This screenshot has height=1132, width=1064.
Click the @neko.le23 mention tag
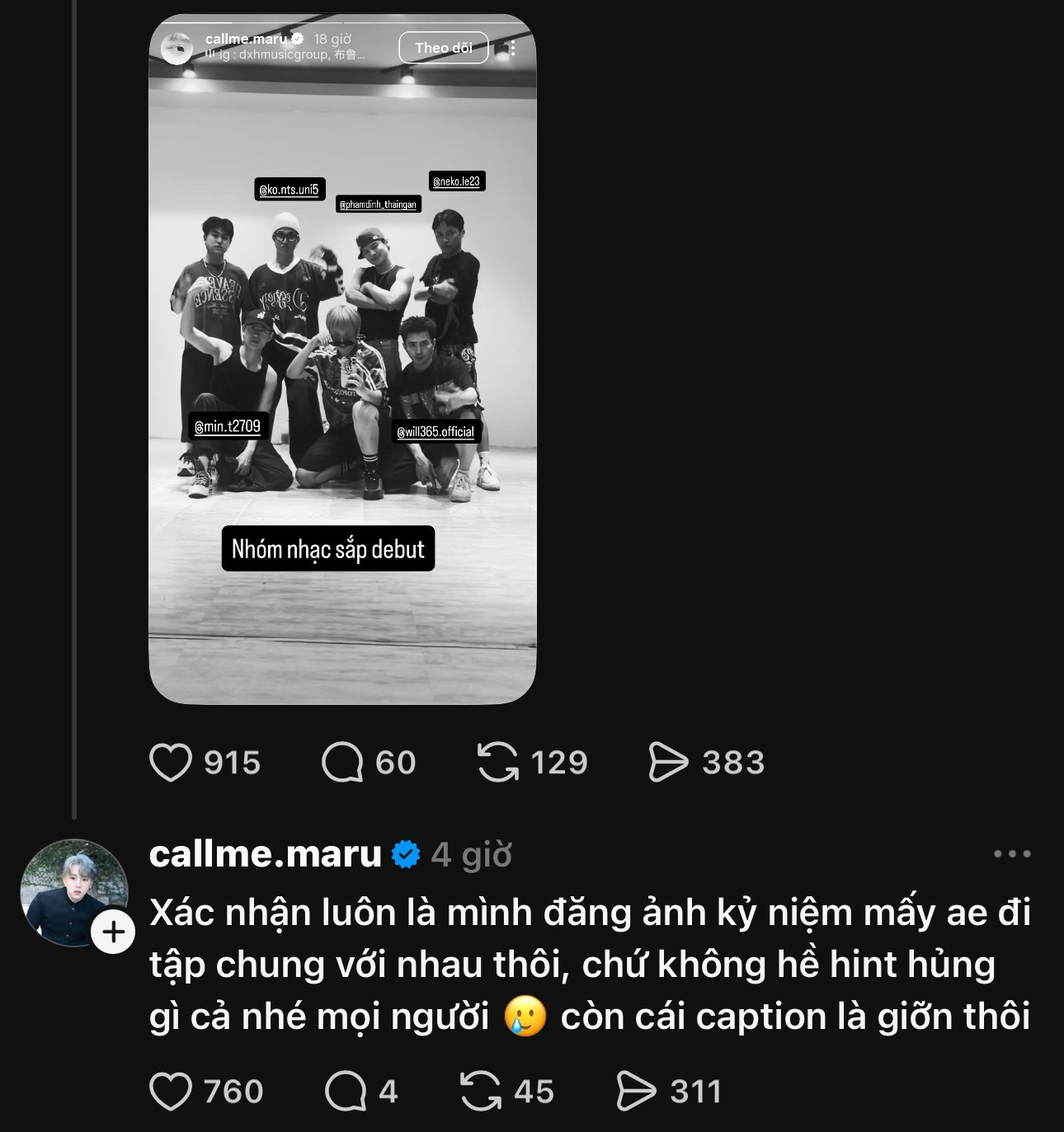(x=457, y=181)
